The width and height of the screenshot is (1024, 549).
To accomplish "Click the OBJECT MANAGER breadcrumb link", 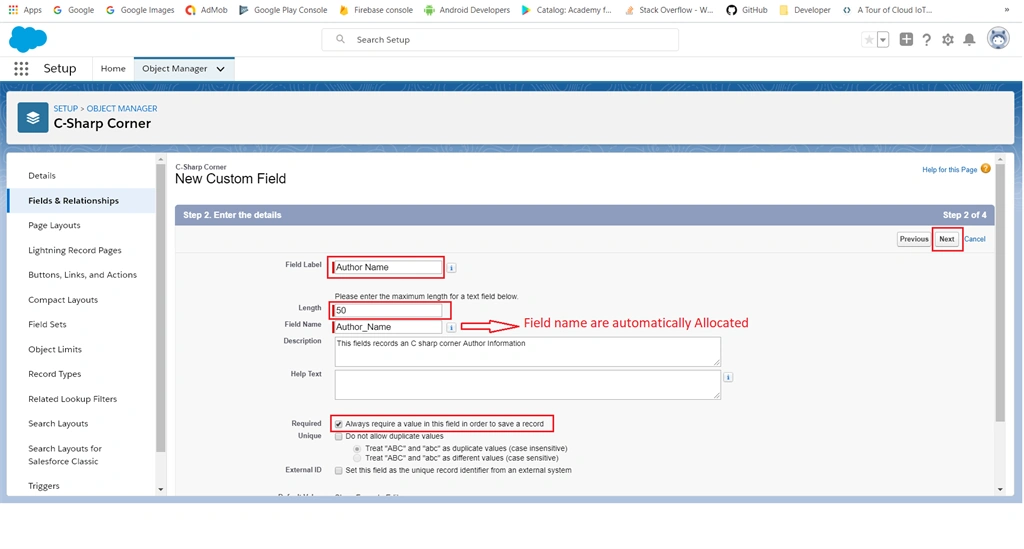I will (x=122, y=108).
